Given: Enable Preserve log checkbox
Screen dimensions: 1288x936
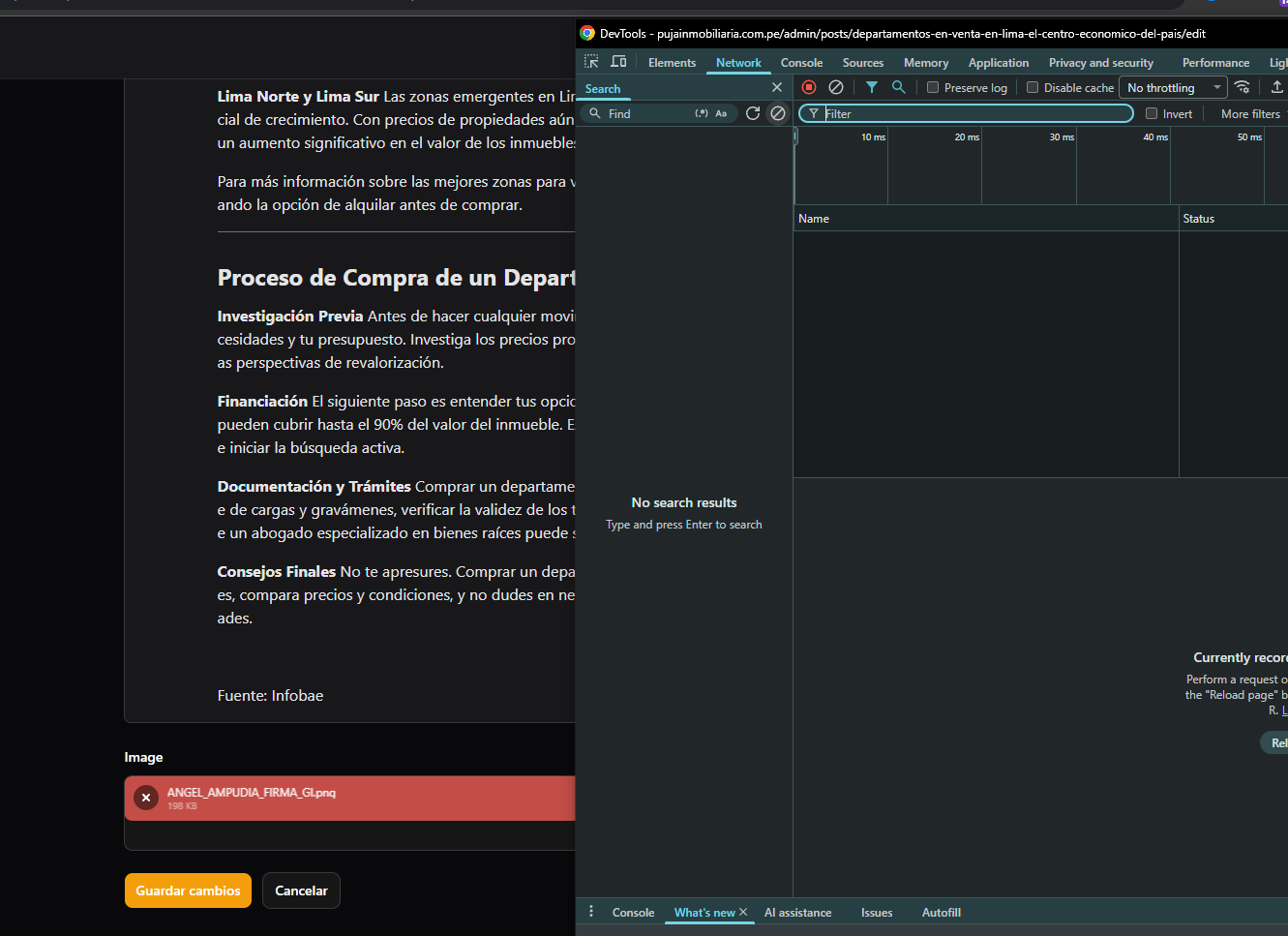Looking at the screenshot, I should 933,87.
